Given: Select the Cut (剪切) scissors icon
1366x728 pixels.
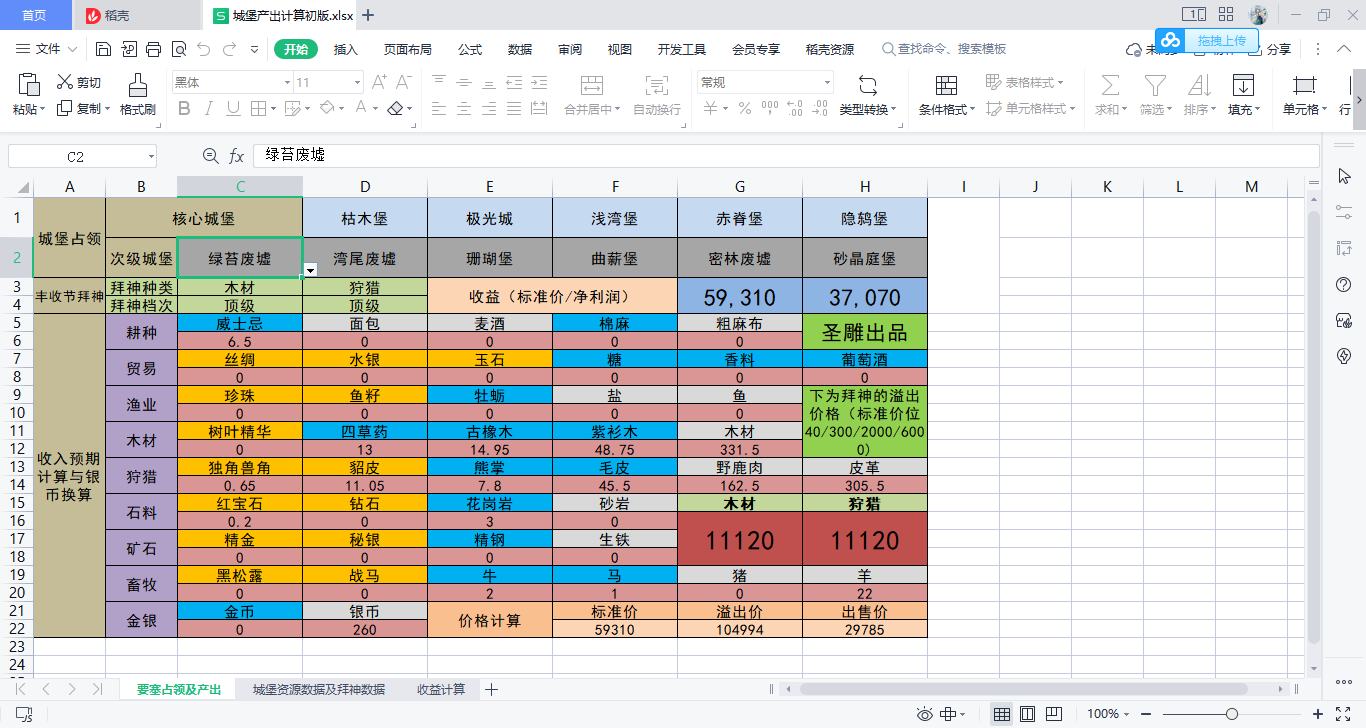Looking at the screenshot, I should (66, 82).
